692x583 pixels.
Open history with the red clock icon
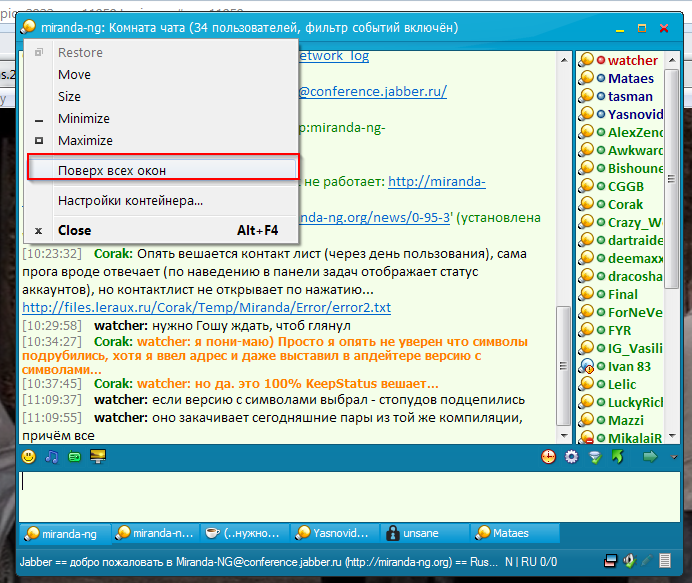pyautogui.click(x=549, y=456)
